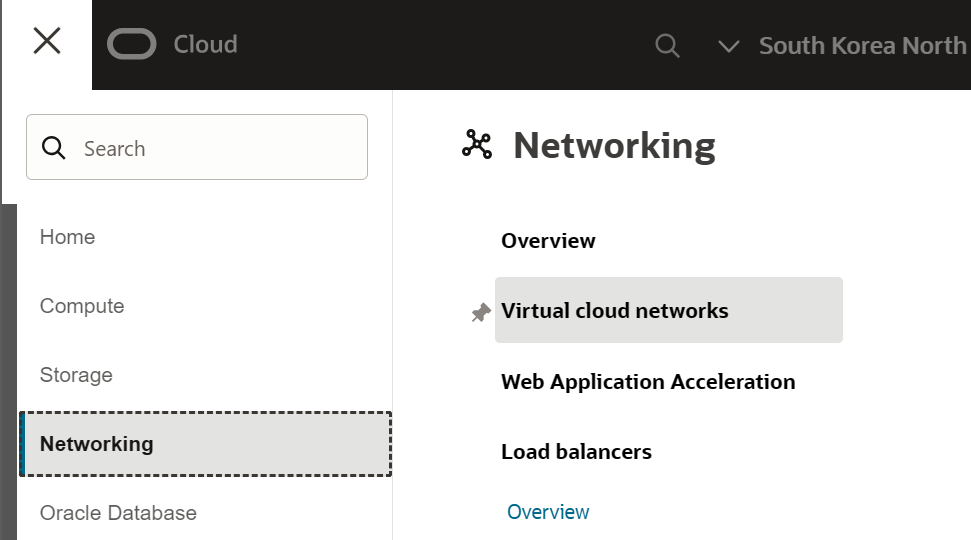The width and height of the screenshot is (971, 540).
Task: Click the Load balancers heading
Action: (x=576, y=451)
